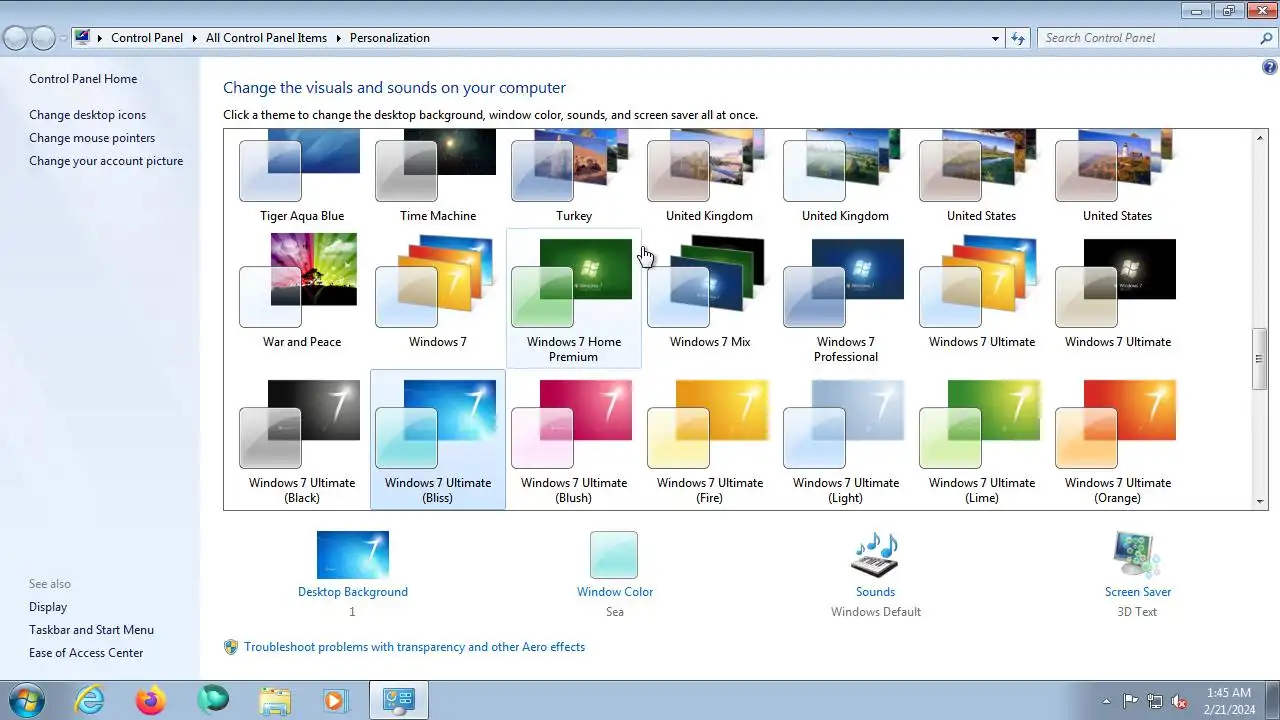1280x720 pixels.
Task: Show hidden tray icons arrow
Action: (x=1106, y=701)
